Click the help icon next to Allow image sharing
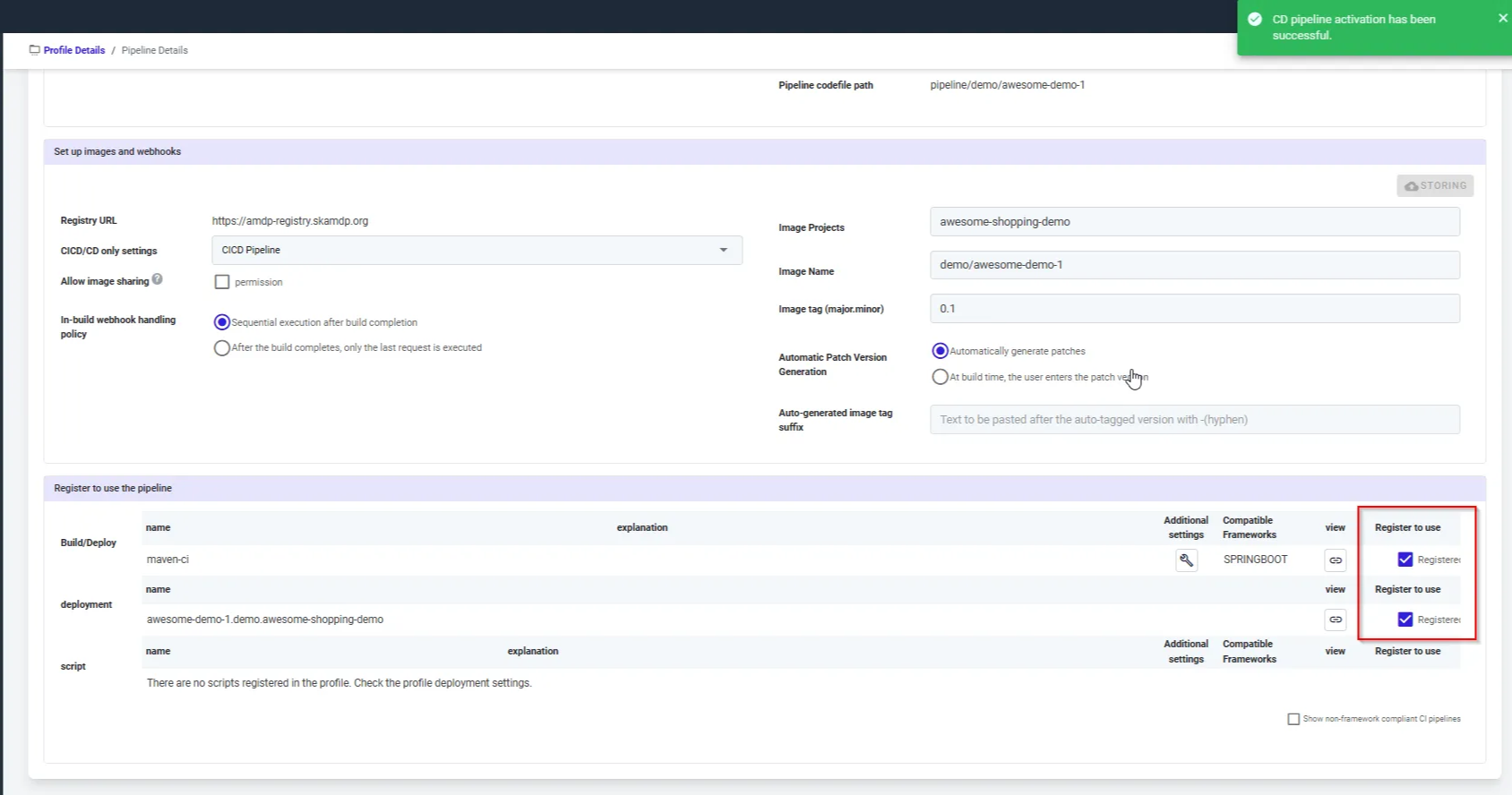 (158, 279)
